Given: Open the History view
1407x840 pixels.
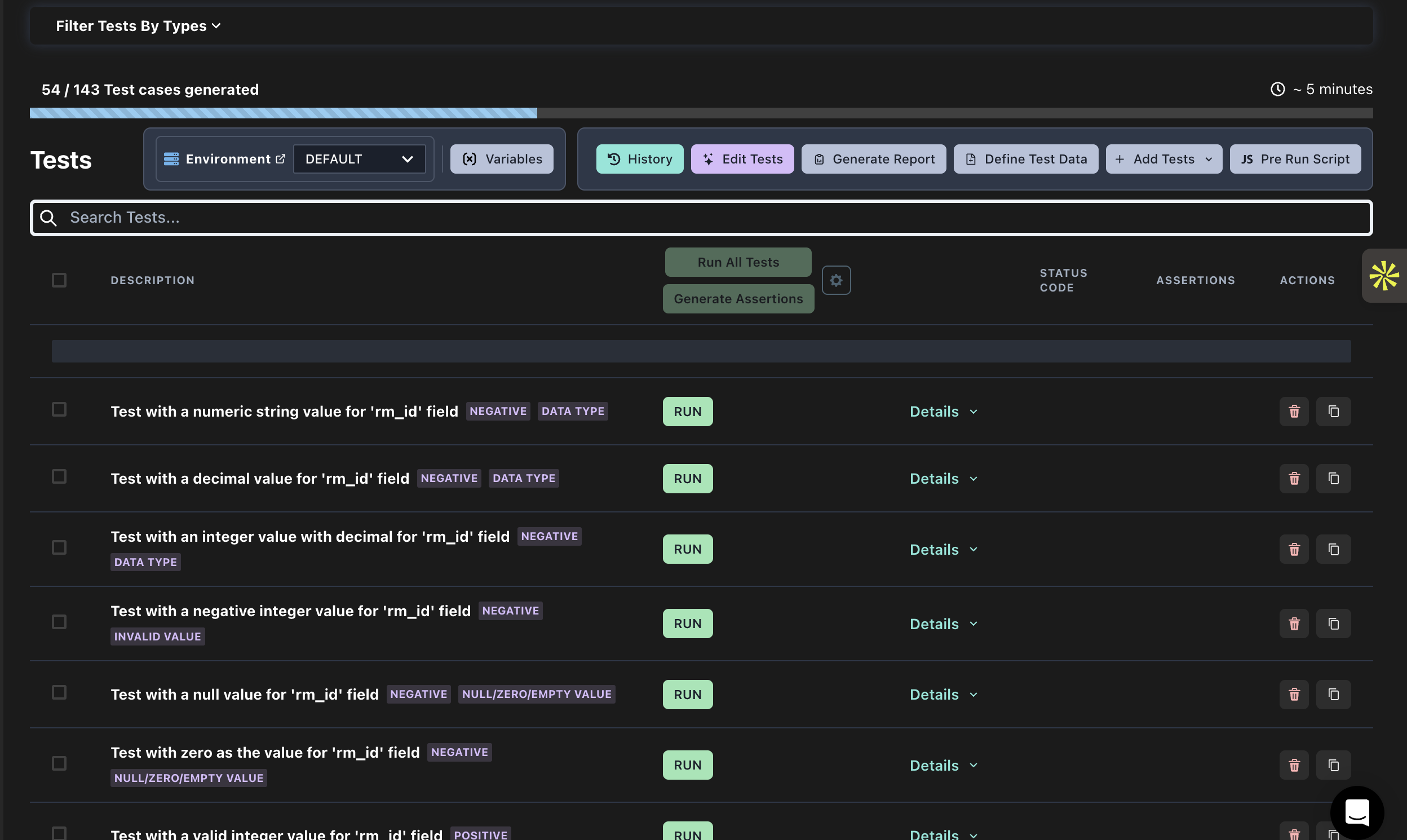Looking at the screenshot, I should point(640,159).
